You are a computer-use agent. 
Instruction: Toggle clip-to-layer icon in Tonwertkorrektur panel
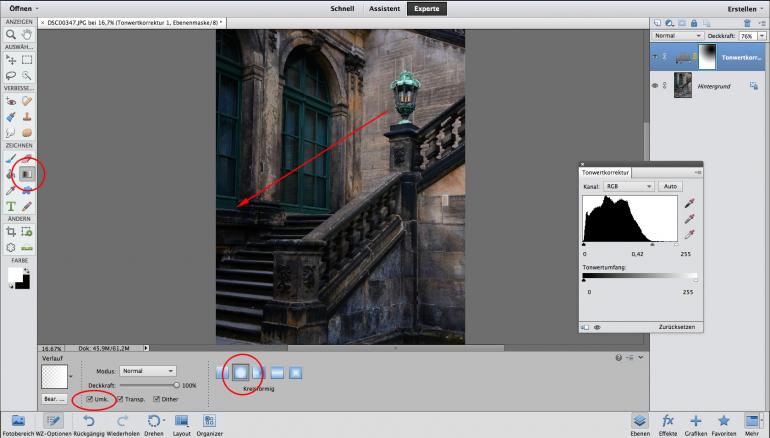tap(585, 327)
